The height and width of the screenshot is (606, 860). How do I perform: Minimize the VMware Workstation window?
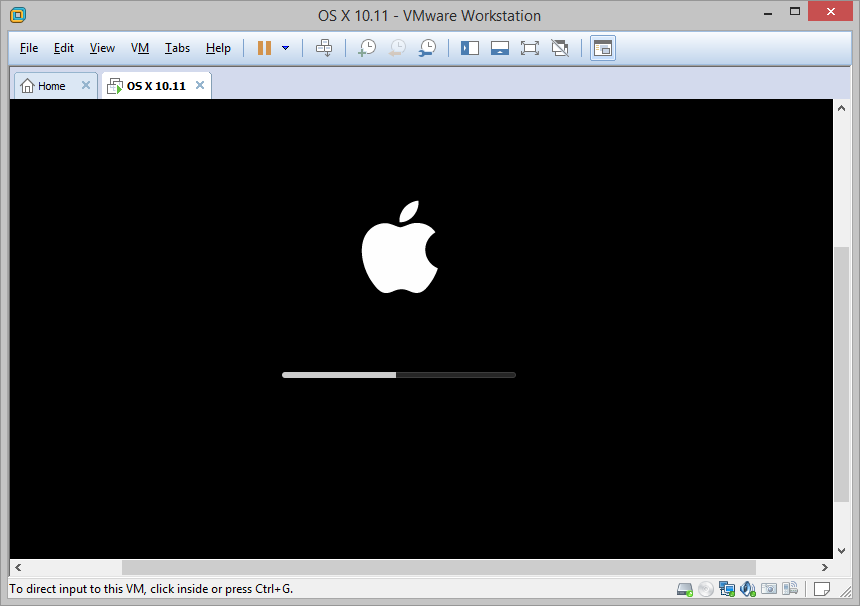(x=768, y=12)
